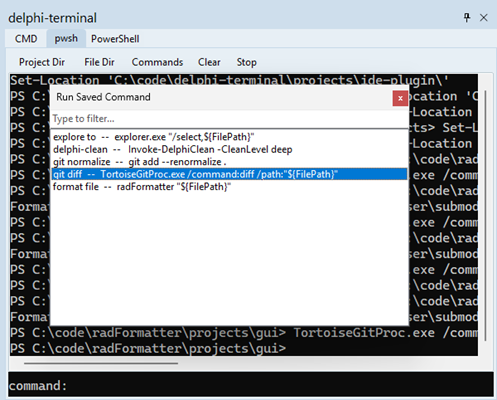
Task: Click the File Dir button
Action: (x=99, y=62)
